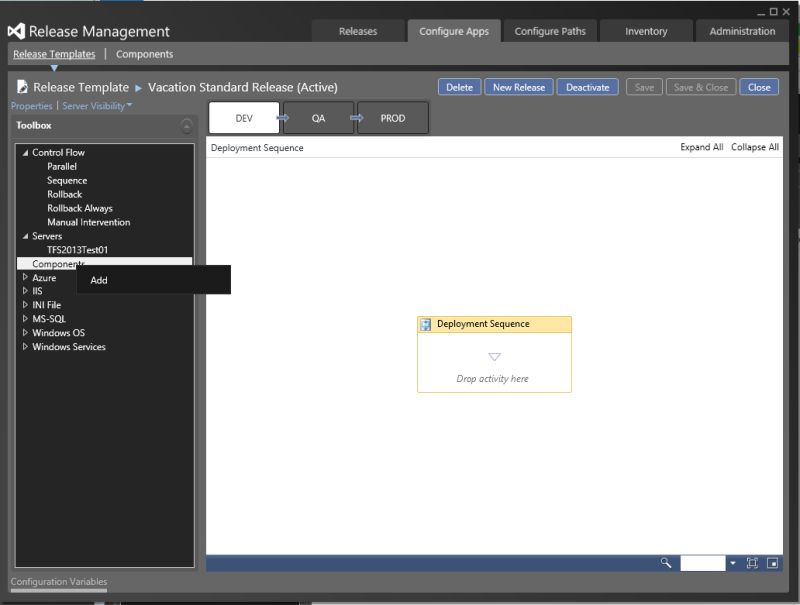Click the Deployment Sequence block icon
This screenshot has height=605, width=800.
425,324
